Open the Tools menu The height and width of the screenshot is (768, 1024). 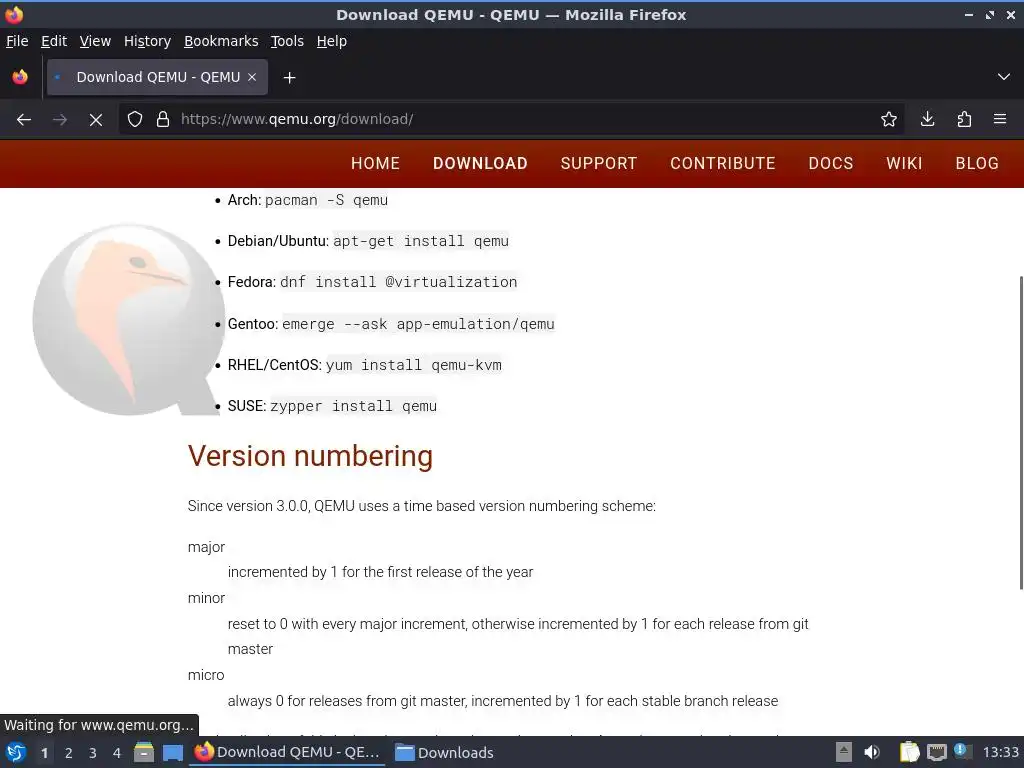tap(287, 41)
